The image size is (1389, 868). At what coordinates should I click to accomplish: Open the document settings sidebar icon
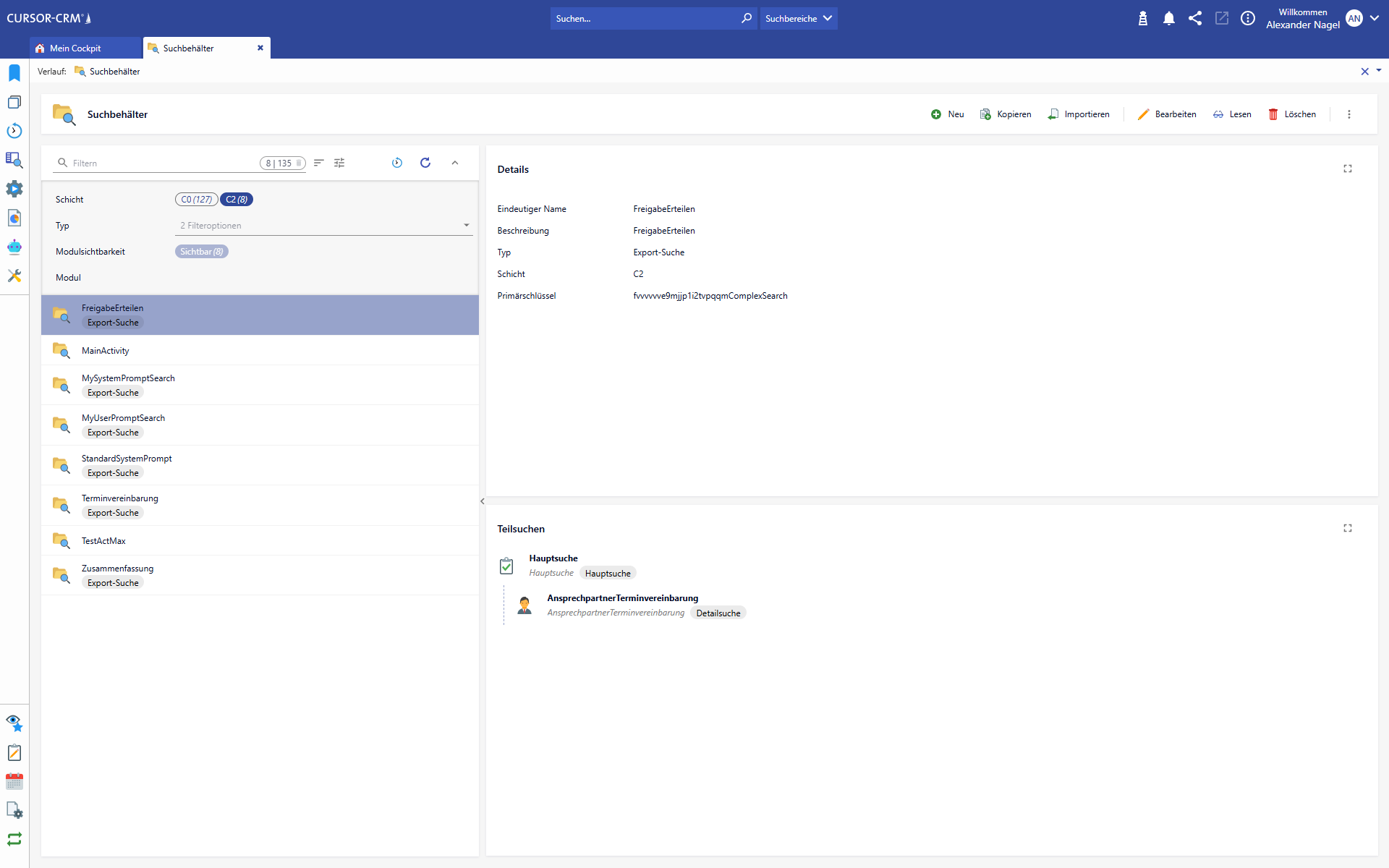14,810
